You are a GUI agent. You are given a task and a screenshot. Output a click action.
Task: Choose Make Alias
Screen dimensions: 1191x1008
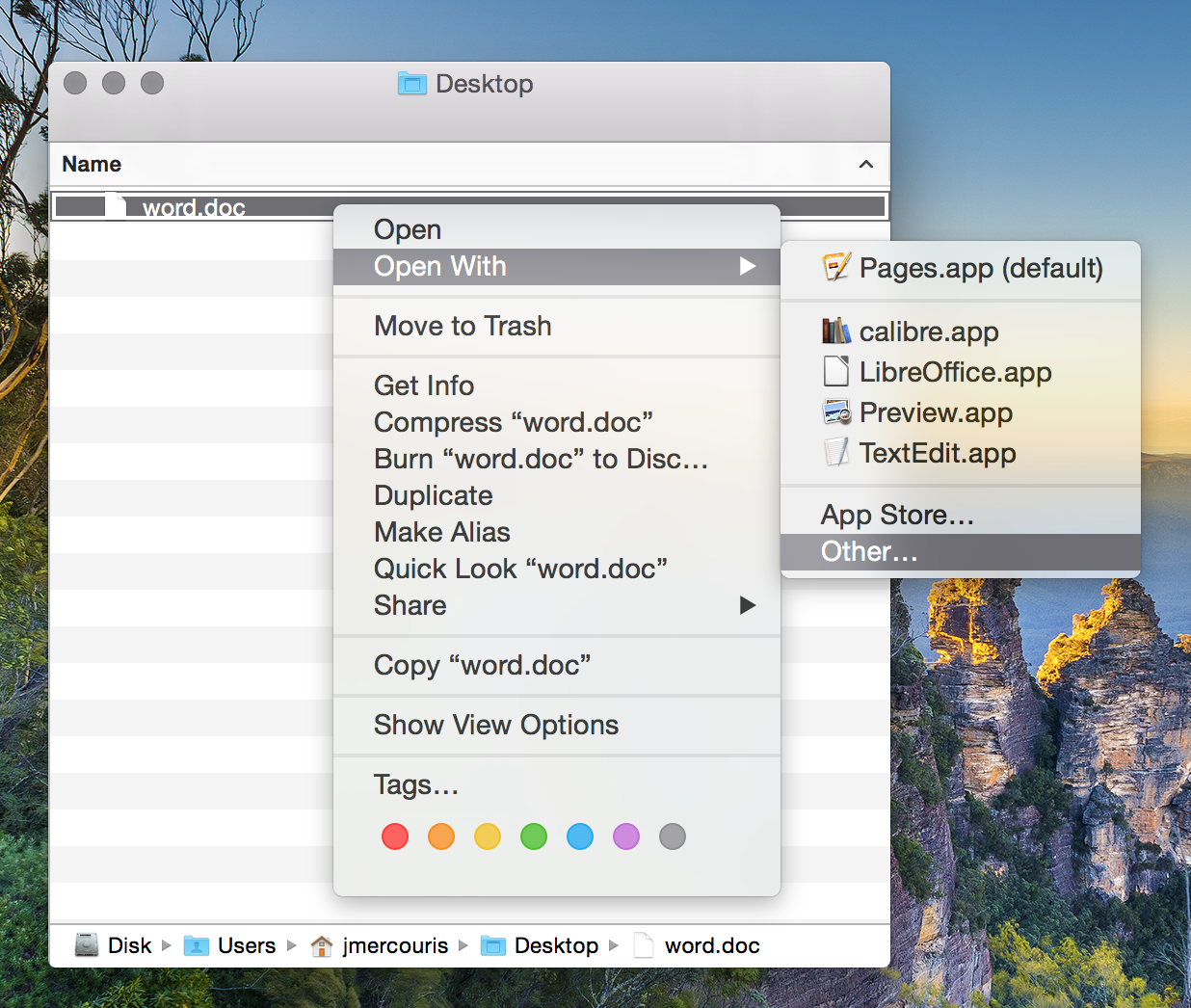(x=556, y=532)
